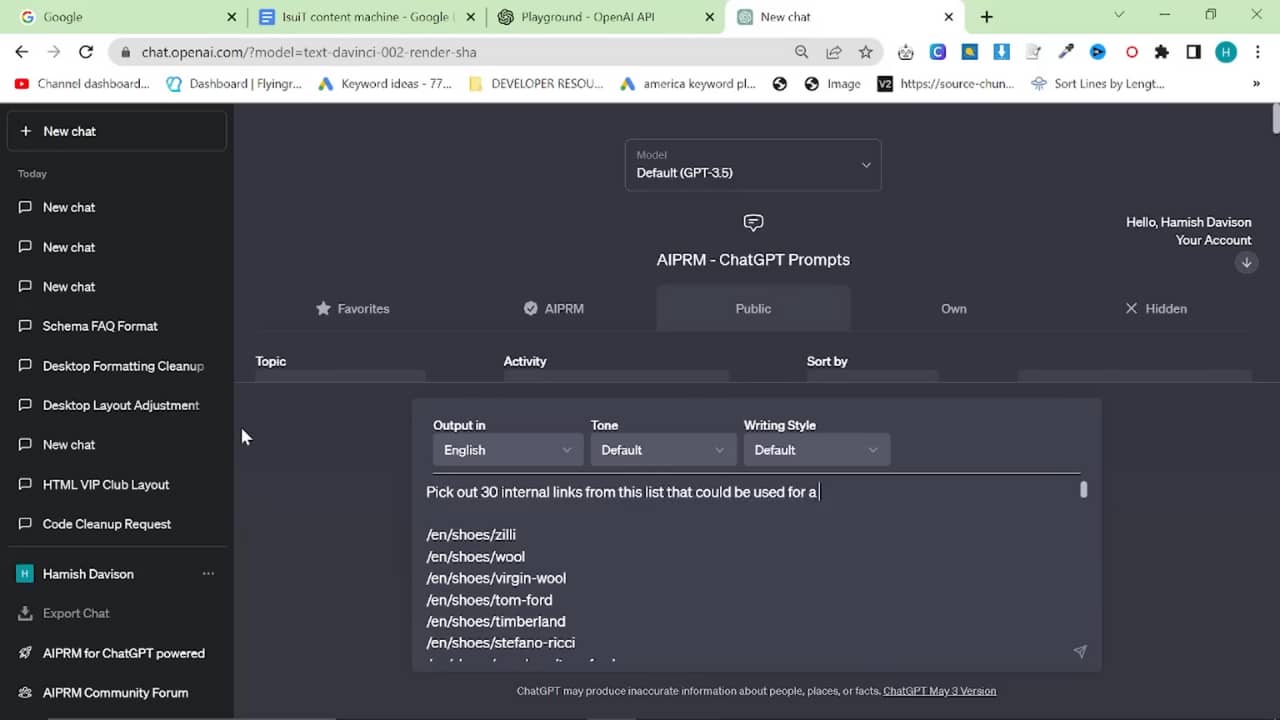Screen dimensions: 1280x720
Task: Open the Topic filter dropdown
Action: click(340, 376)
